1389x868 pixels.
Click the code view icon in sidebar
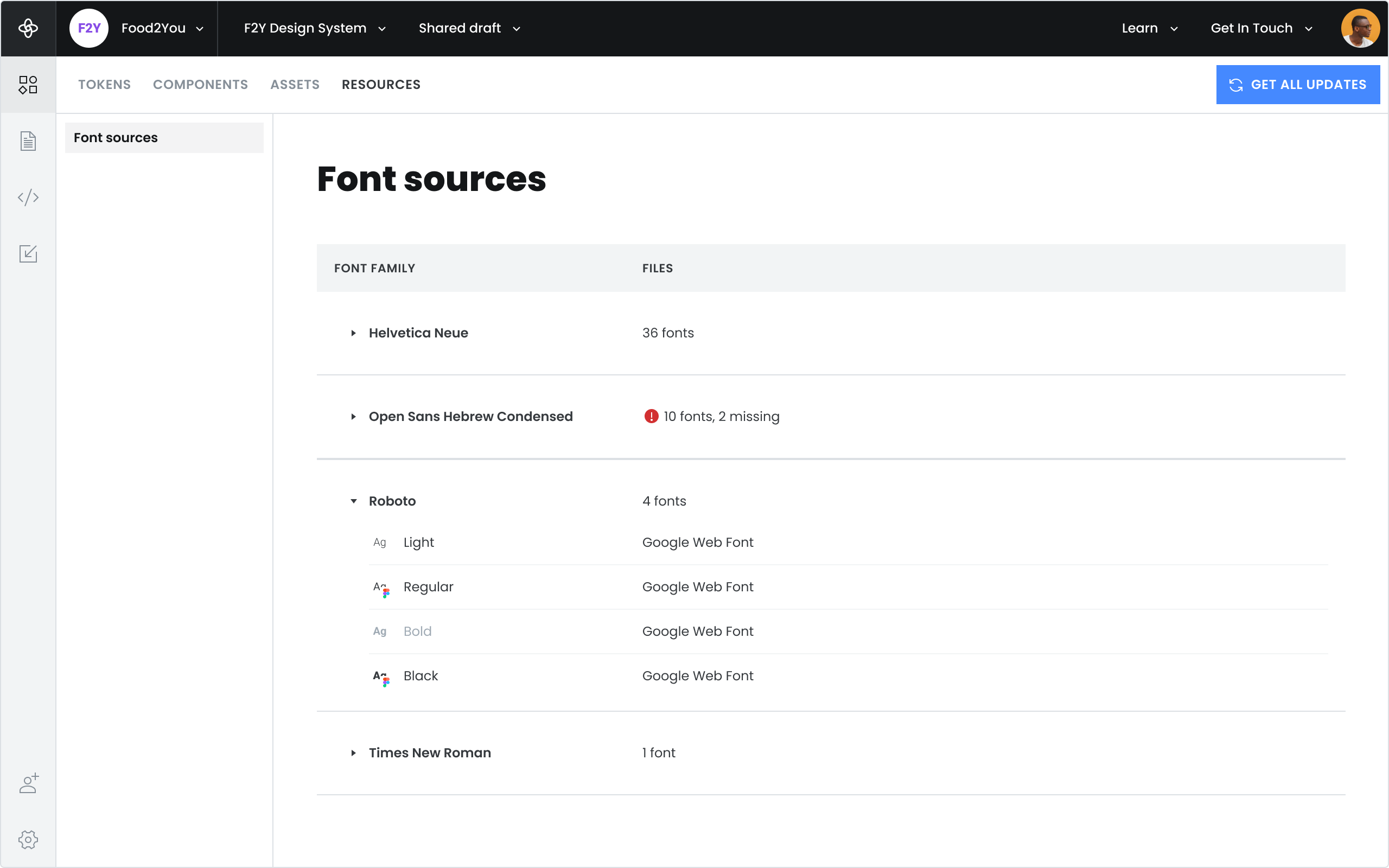28,197
